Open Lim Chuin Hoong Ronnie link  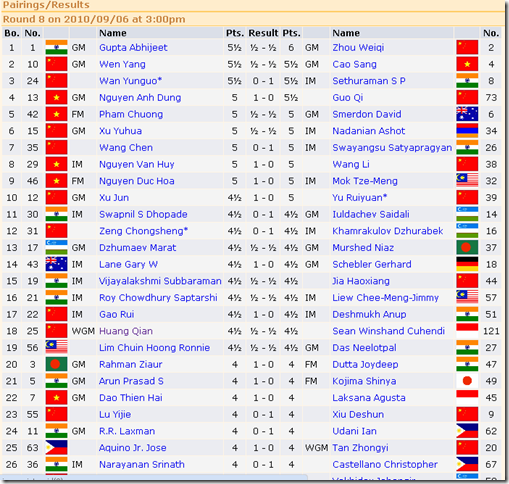(x=154, y=348)
